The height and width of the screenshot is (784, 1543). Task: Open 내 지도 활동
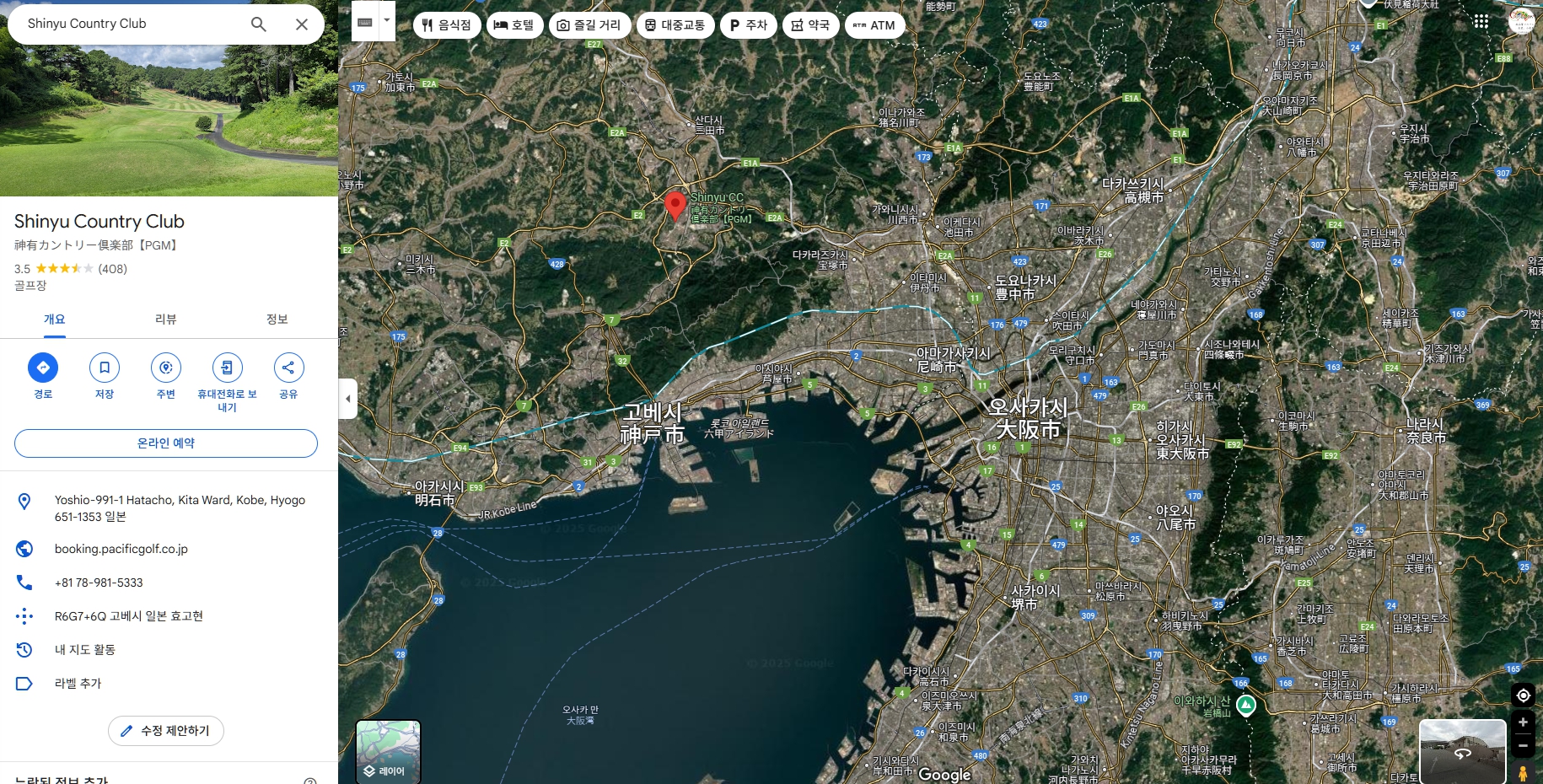point(85,650)
